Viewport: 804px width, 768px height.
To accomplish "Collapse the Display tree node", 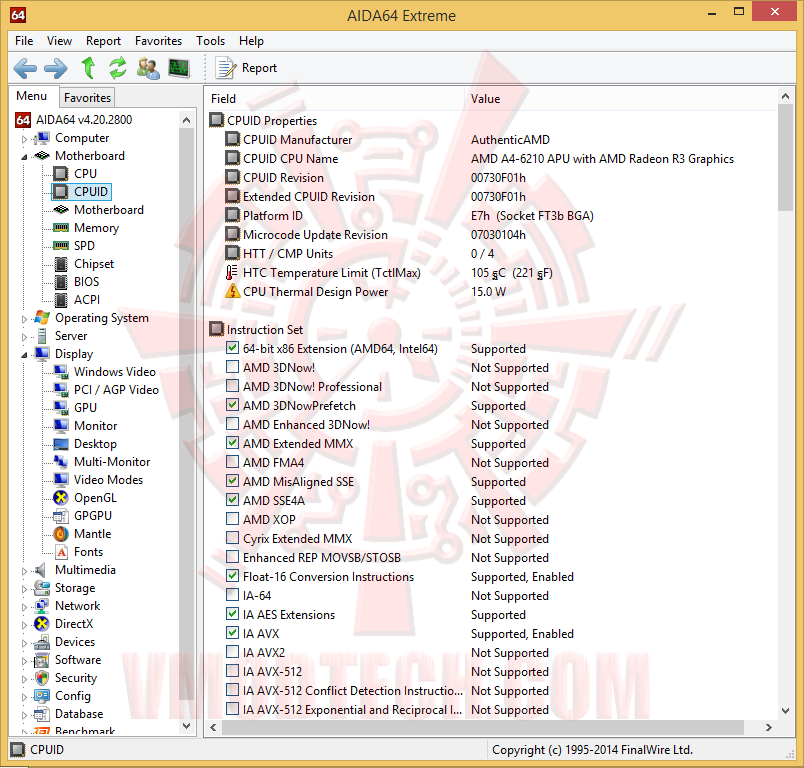I will tap(24, 355).
